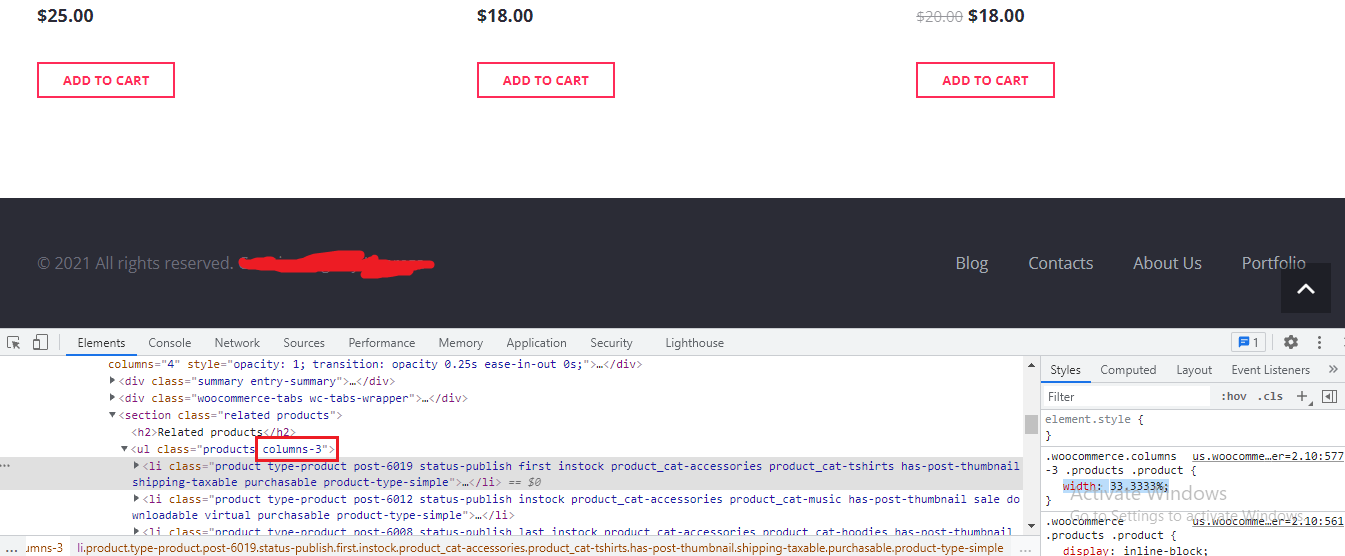Open the Sources tab
1345x556 pixels.
click(x=304, y=343)
